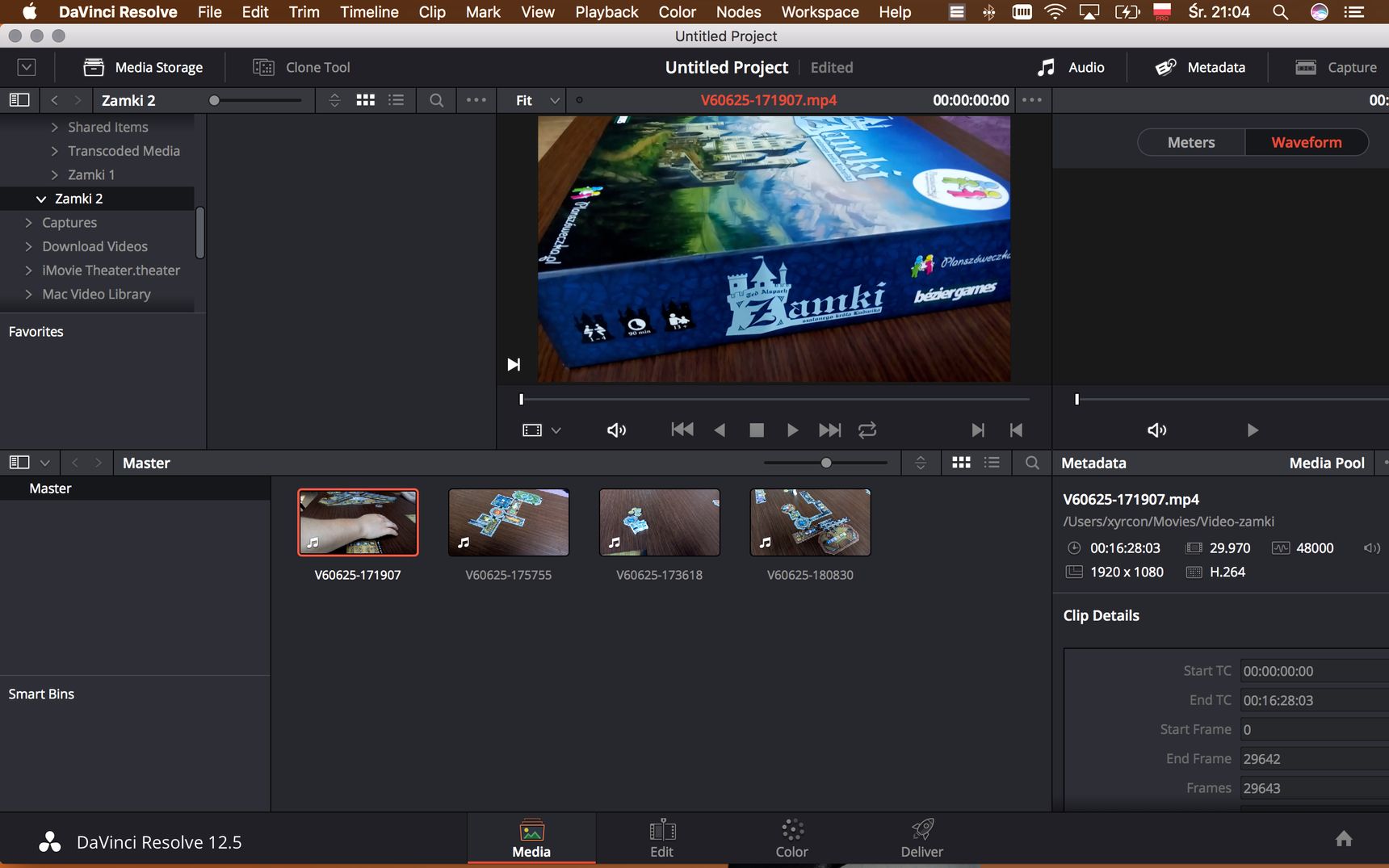Open the Capture panel
This screenshot has height=868, width=1389.
coord(1336,67)
